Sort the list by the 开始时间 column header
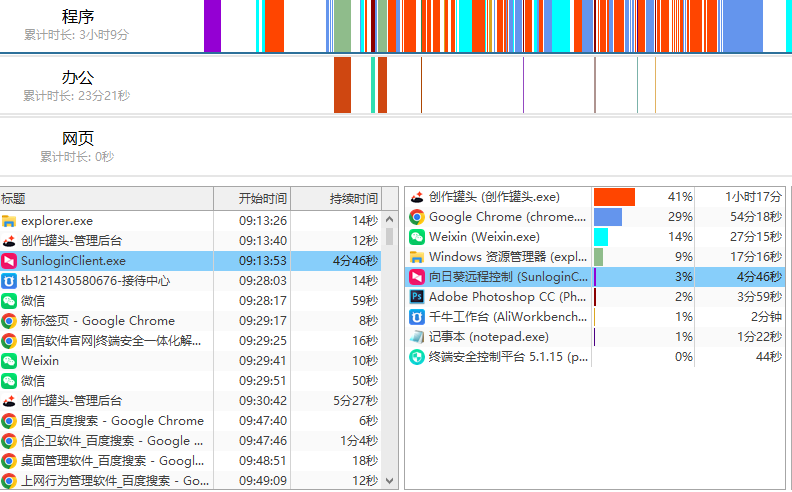This screenshot has width=792, height=492. point(252,199)
